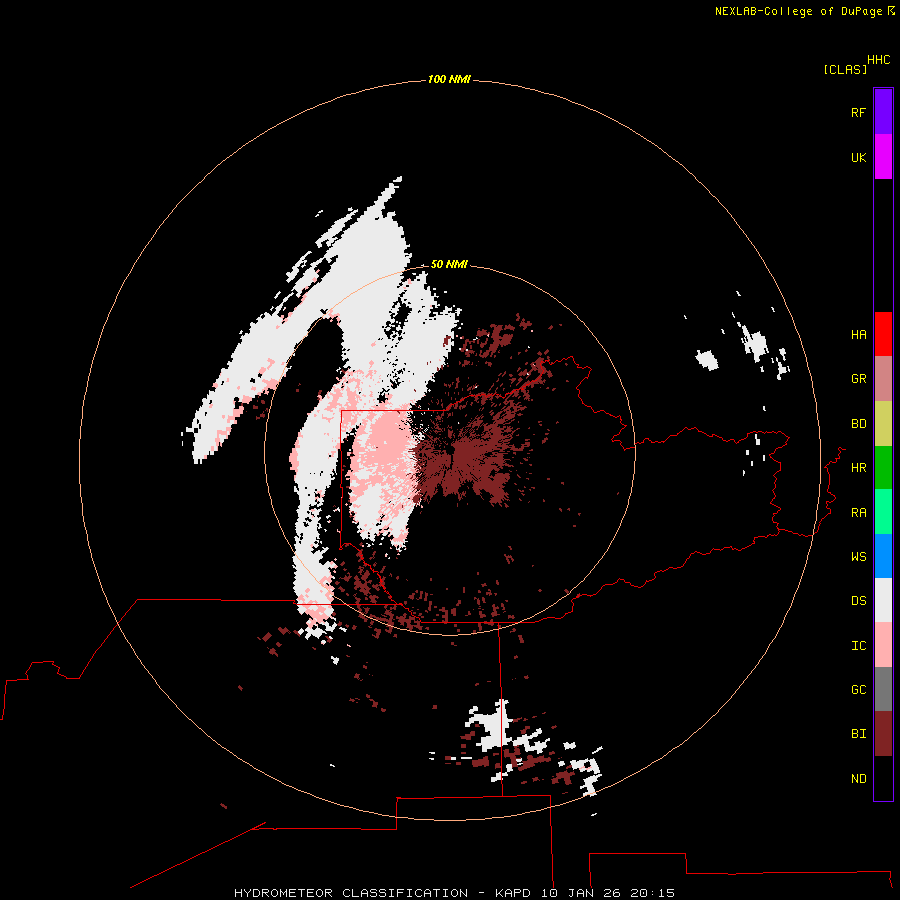Click the UK magenta legend swatch
The width and height of the screenshot is (900, 900).
[x=883, y=157]
